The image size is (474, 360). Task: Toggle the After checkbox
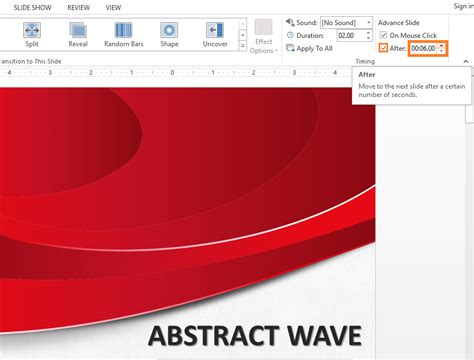383,48
